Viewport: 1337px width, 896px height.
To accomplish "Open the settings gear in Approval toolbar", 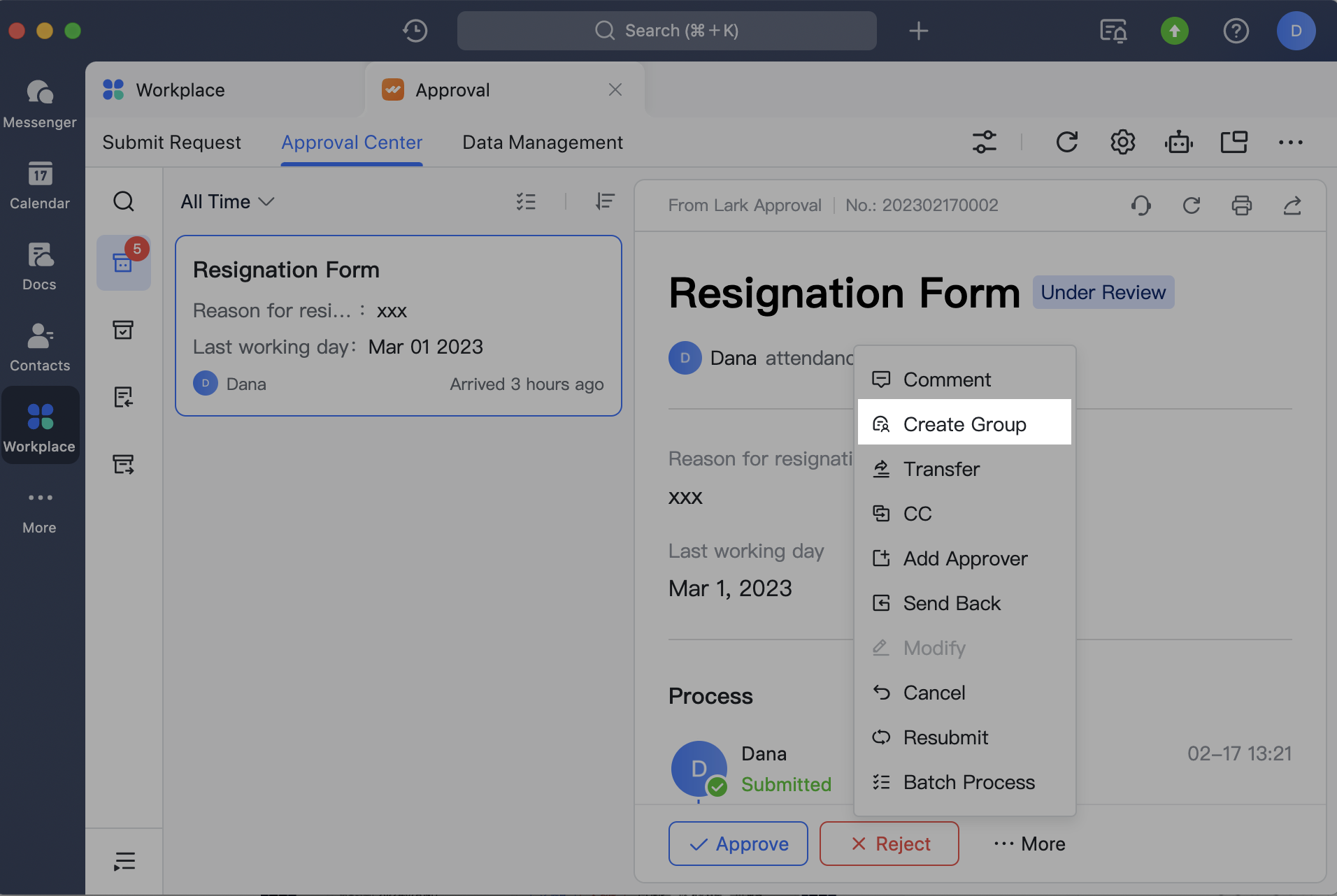I will [x=1122, y=143].
